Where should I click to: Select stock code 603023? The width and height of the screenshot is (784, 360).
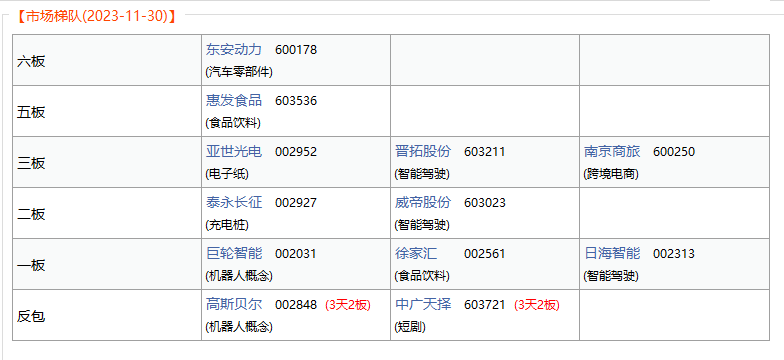(x=484, y=203)
